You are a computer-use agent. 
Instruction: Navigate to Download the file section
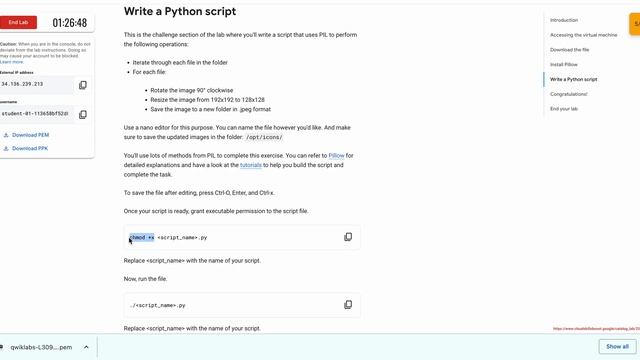569,50
